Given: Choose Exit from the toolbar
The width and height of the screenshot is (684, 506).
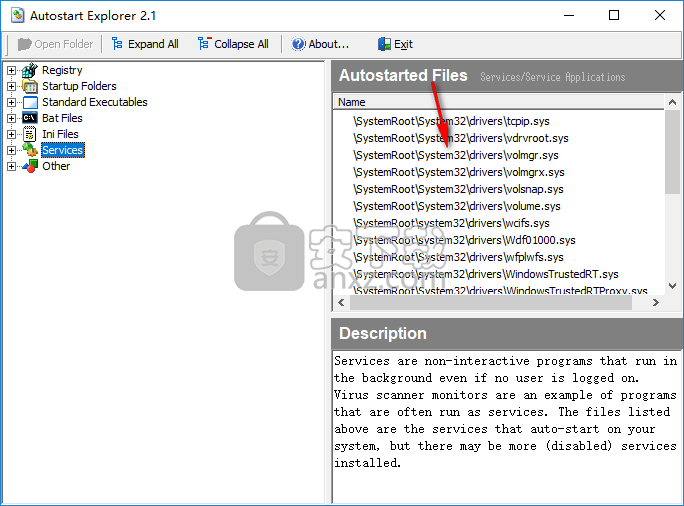Looking at the screenshot, I should point(395,44).
